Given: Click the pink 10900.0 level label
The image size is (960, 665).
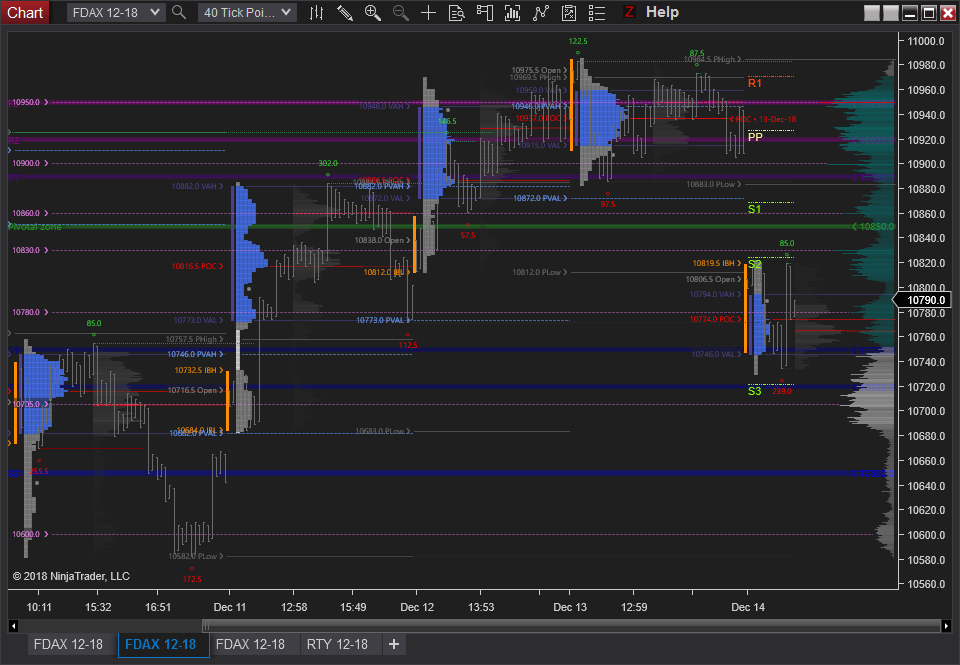Looking at the screenshot, I should point(30,163).
